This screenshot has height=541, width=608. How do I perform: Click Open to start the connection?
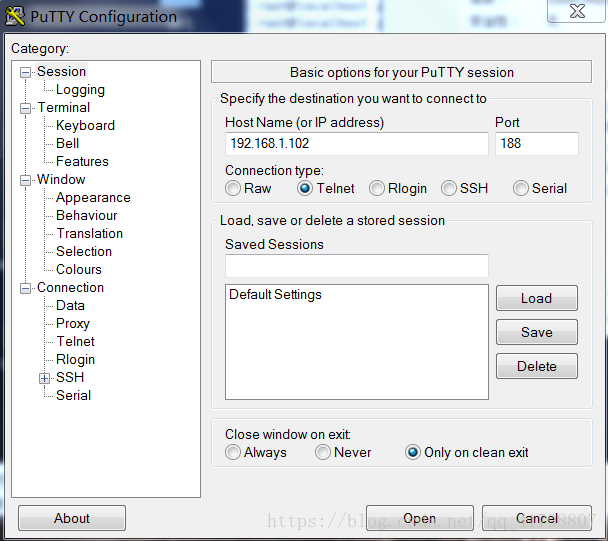pyautogui.click(x=420, y=518)
